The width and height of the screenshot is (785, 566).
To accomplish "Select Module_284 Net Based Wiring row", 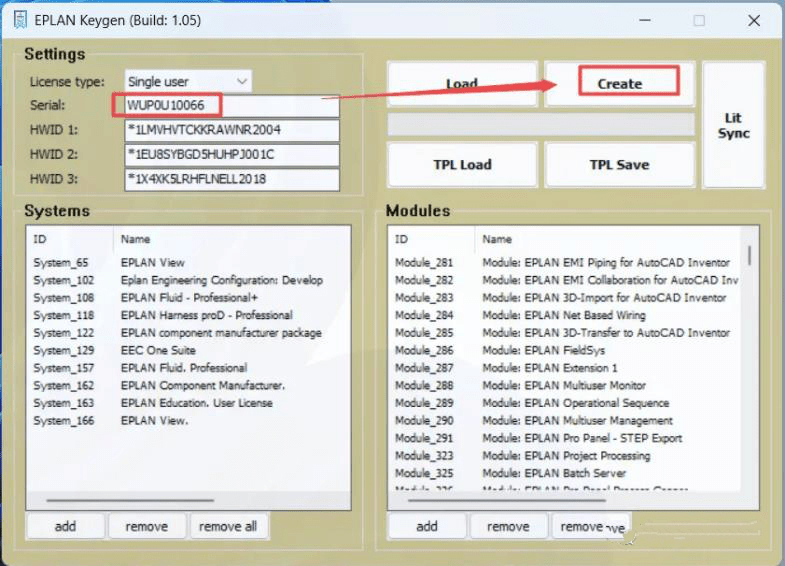I will point(566,315).
